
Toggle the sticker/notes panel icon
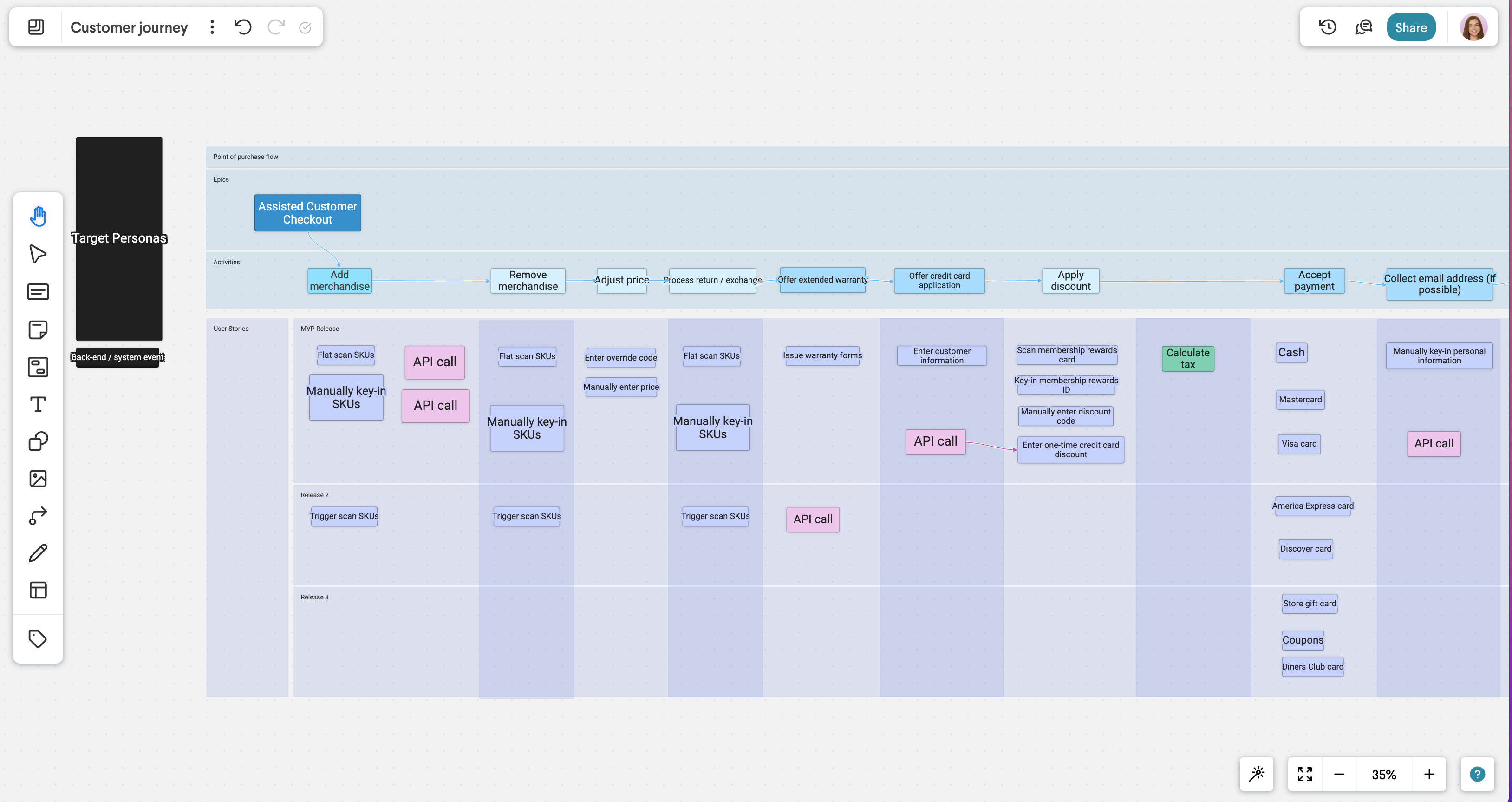37,330
